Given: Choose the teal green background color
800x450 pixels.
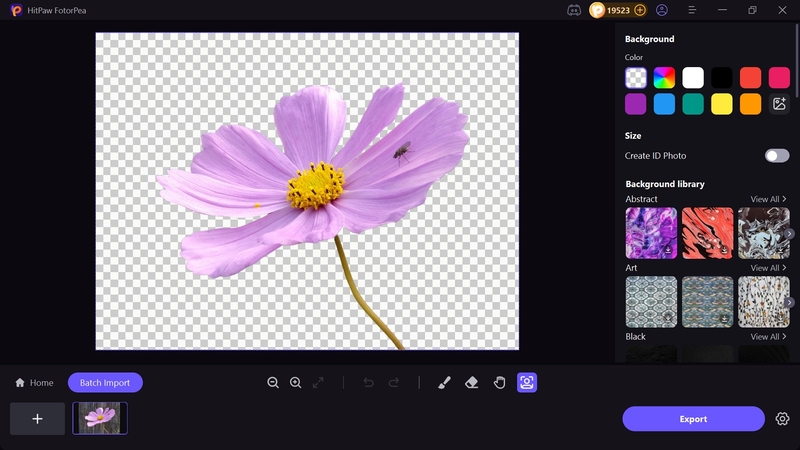Looking at the screenshot, I should coord(693,104).
